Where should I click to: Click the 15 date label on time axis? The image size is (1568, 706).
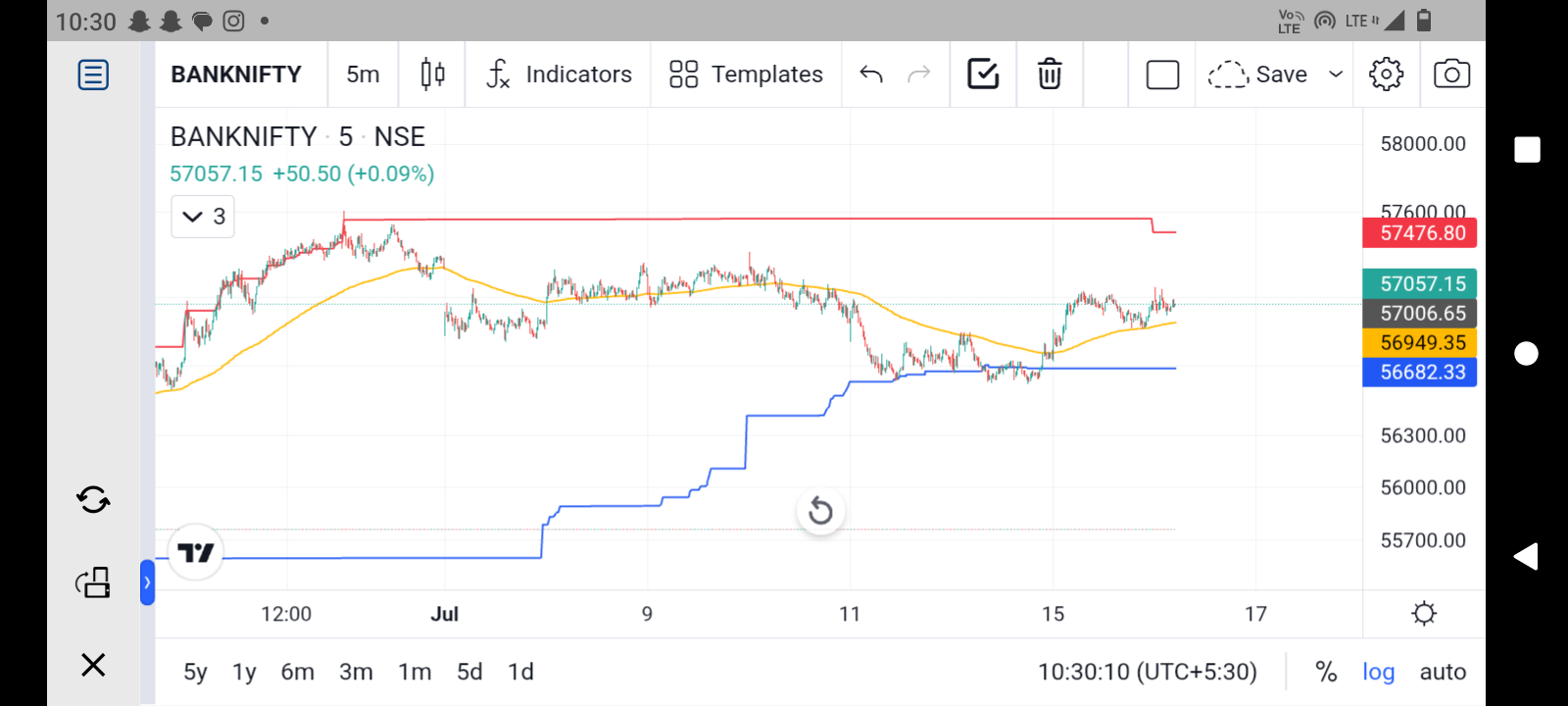1053,614
